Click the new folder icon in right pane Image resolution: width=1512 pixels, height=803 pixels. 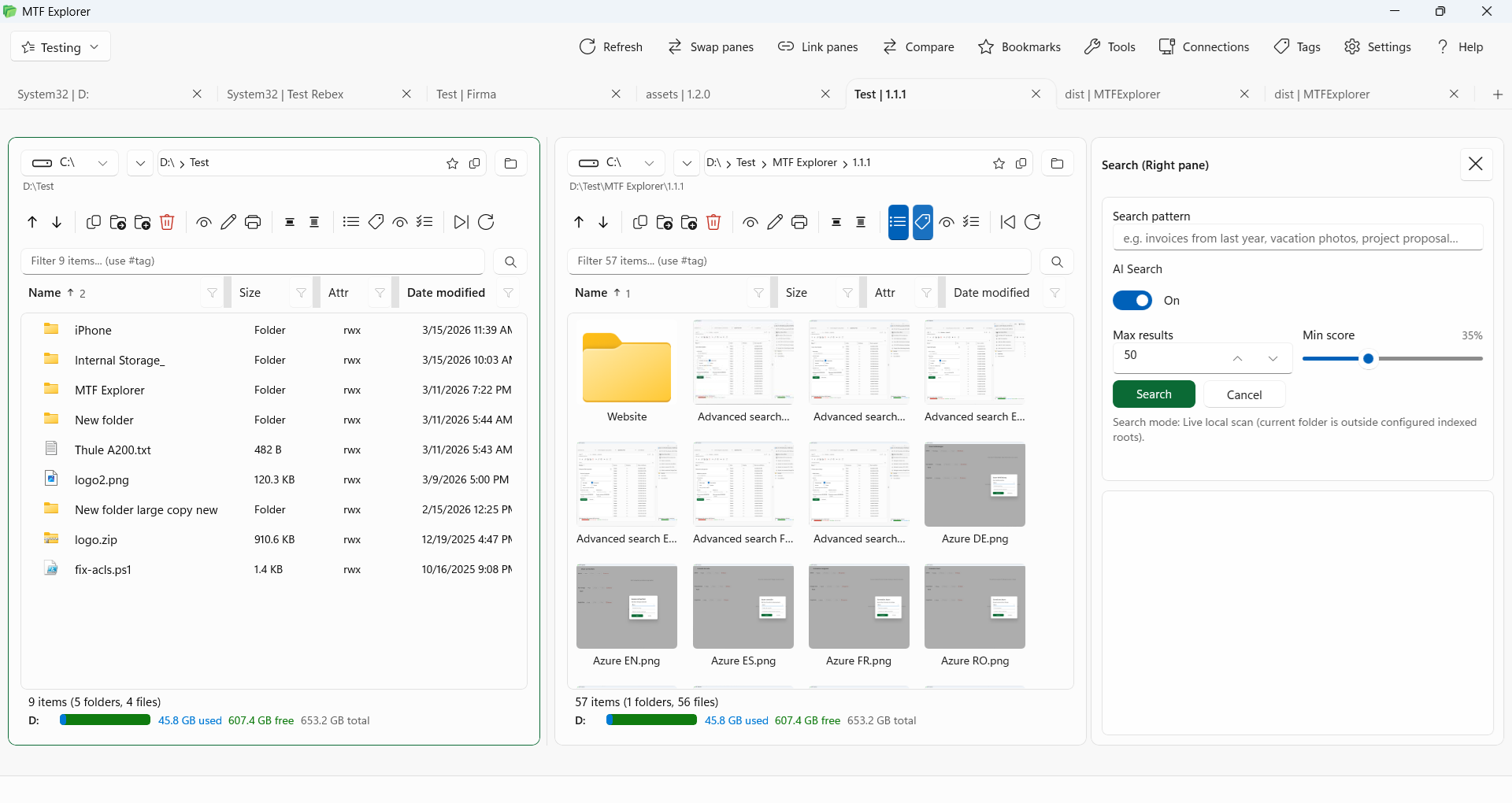point(689,222)
